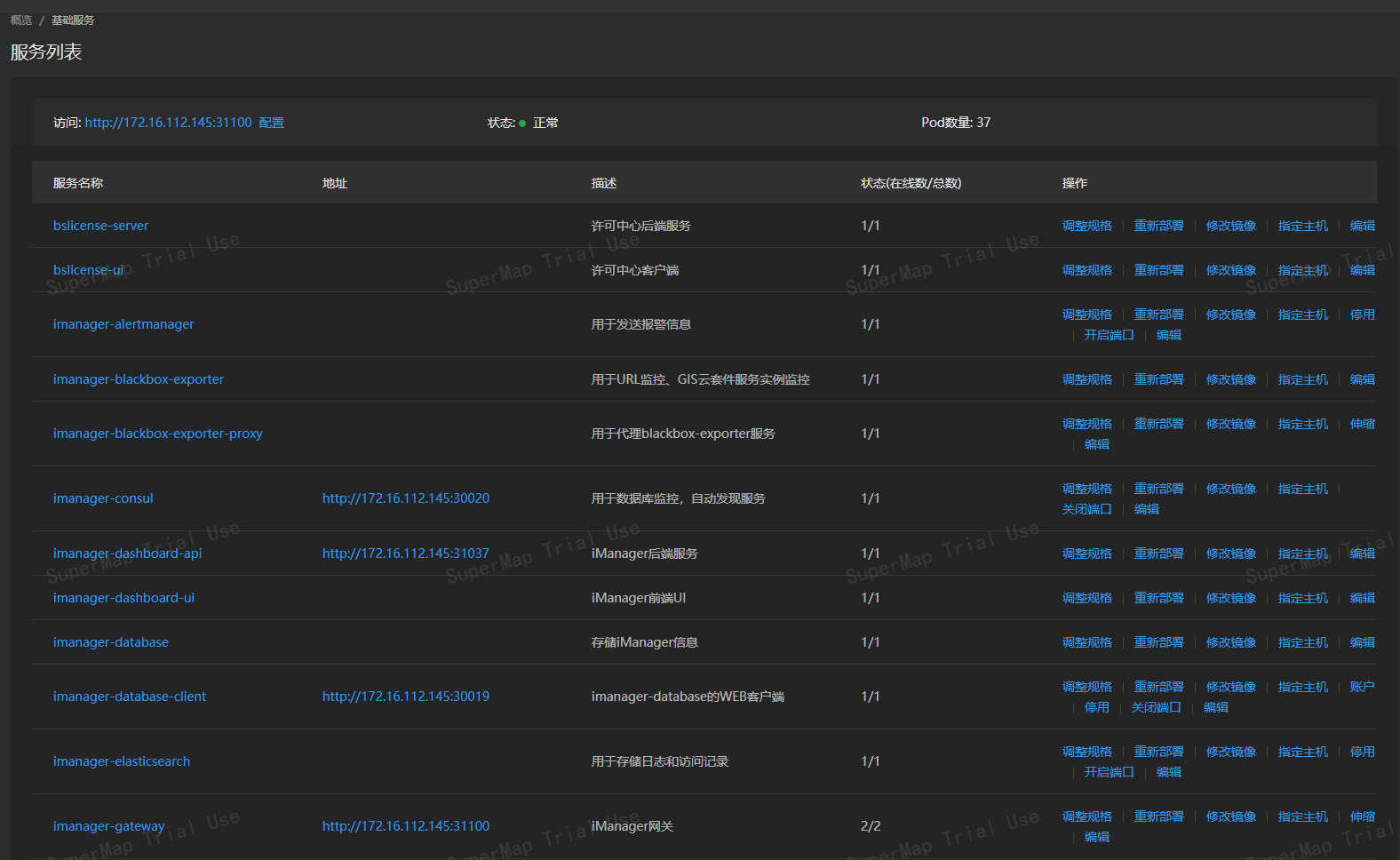The width and height of the screenshot is (1400, 860).
Task: Open imanager-blackbox-exporter-proxy service
Action: tap(158, 434)
